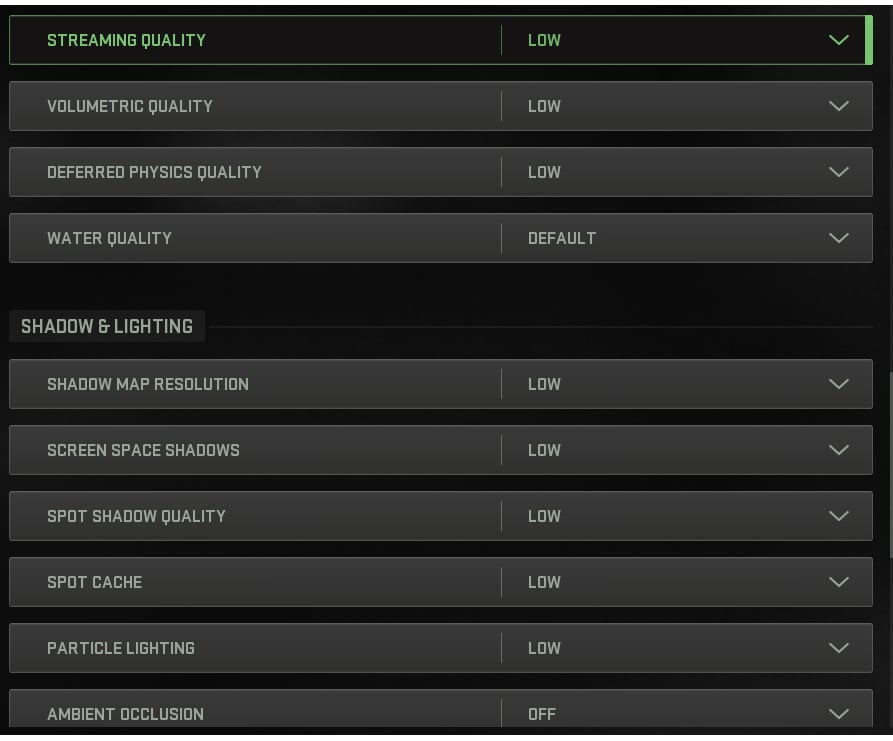Select the Spot Cache setting row label

[95, 582]
